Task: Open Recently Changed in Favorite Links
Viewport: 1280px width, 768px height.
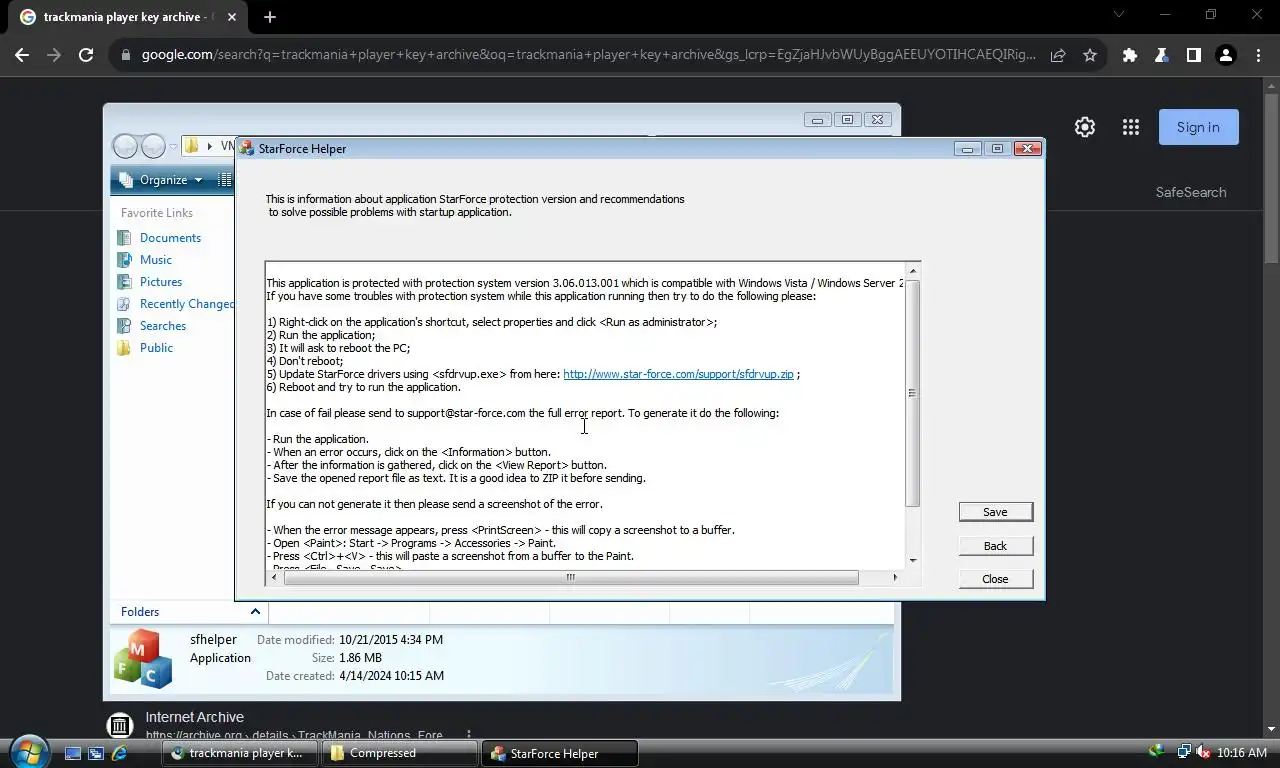Action: coord(187,304)
